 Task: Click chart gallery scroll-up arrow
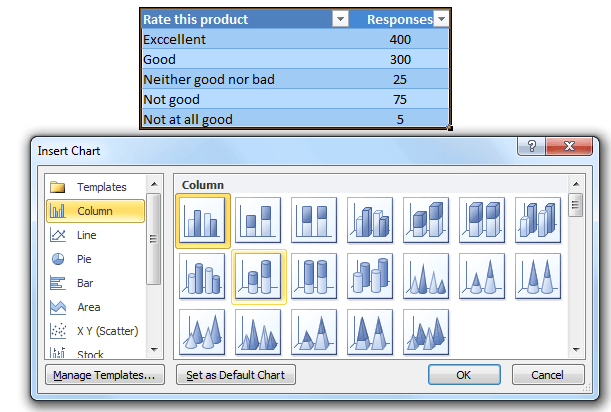click(x=576, y=184)
